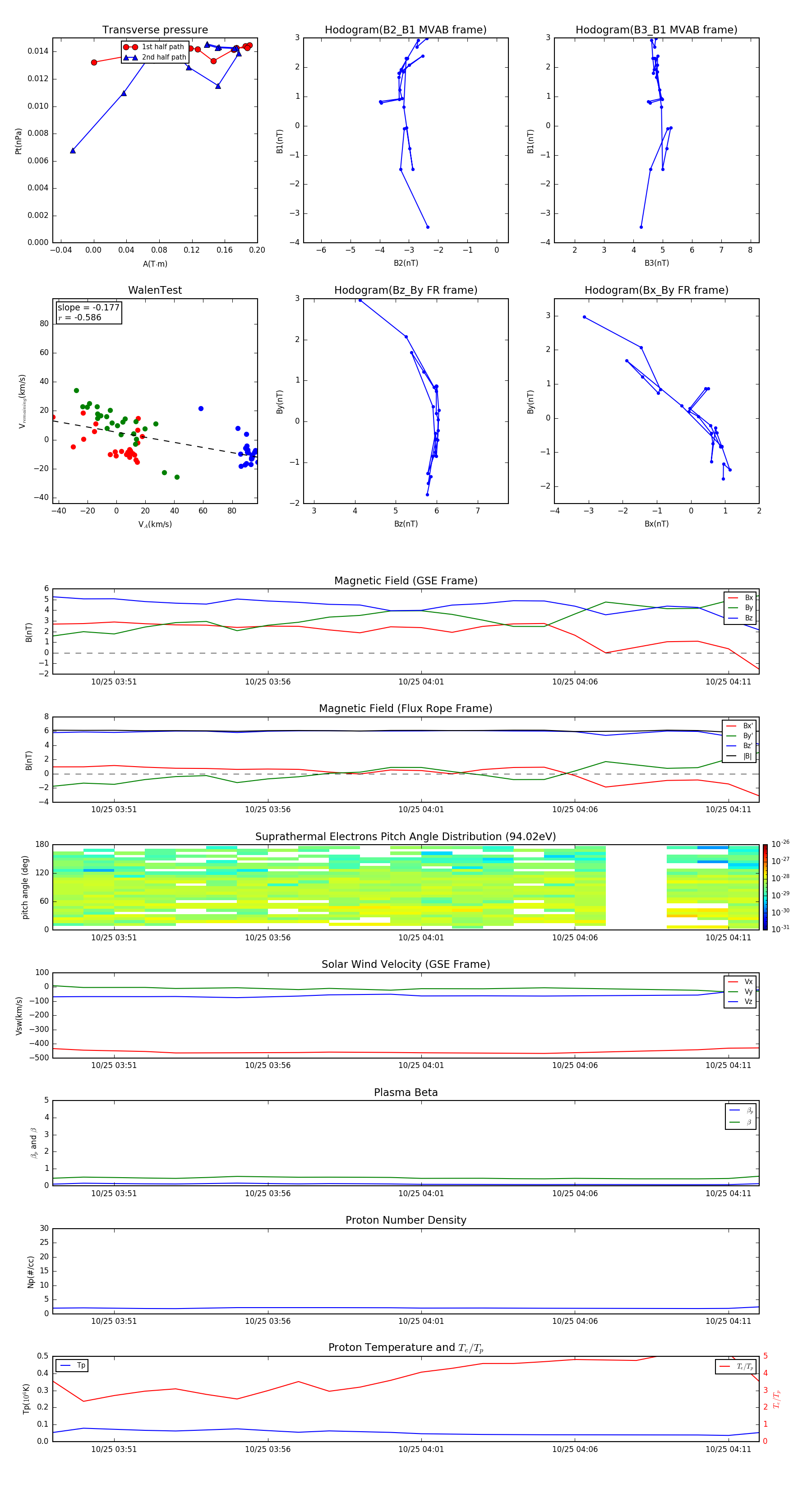Click the 'Transverse pressure' plot title
The width and height of the screenshot is (812, 1489).
(x=155, y=29)
